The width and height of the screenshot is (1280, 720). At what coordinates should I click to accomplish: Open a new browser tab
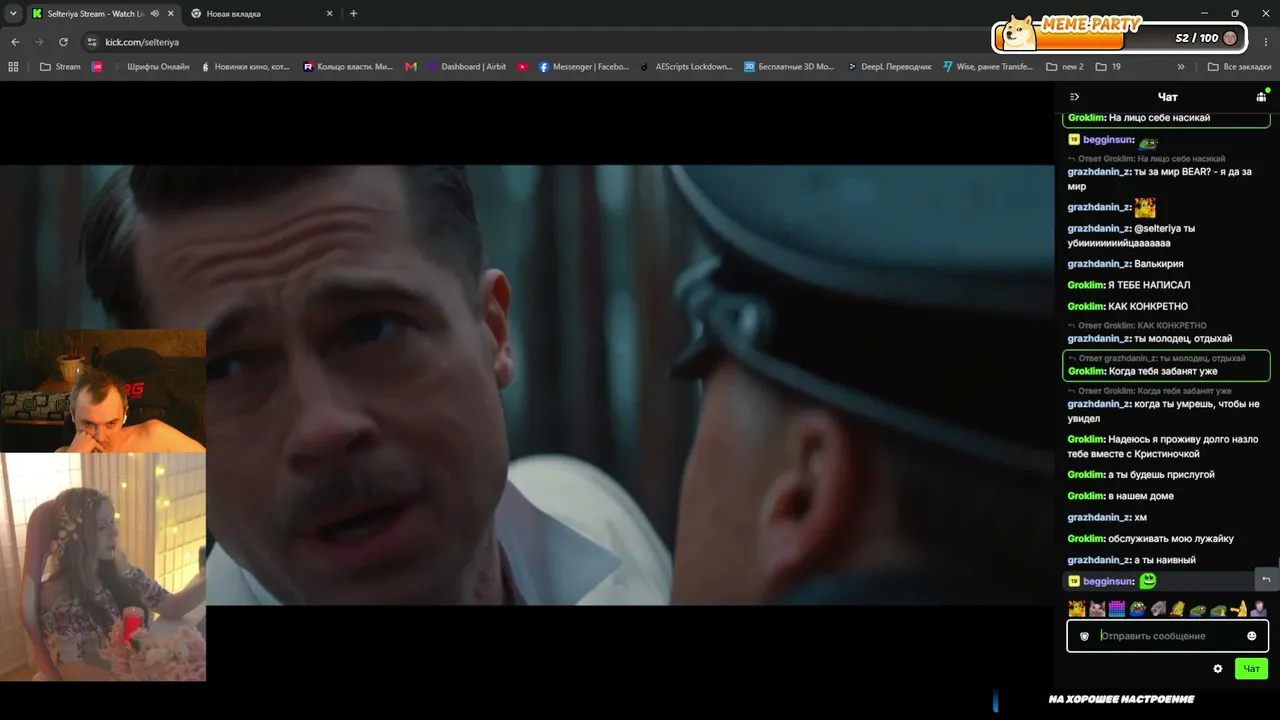pyautogui.click(x=353, y=13)
